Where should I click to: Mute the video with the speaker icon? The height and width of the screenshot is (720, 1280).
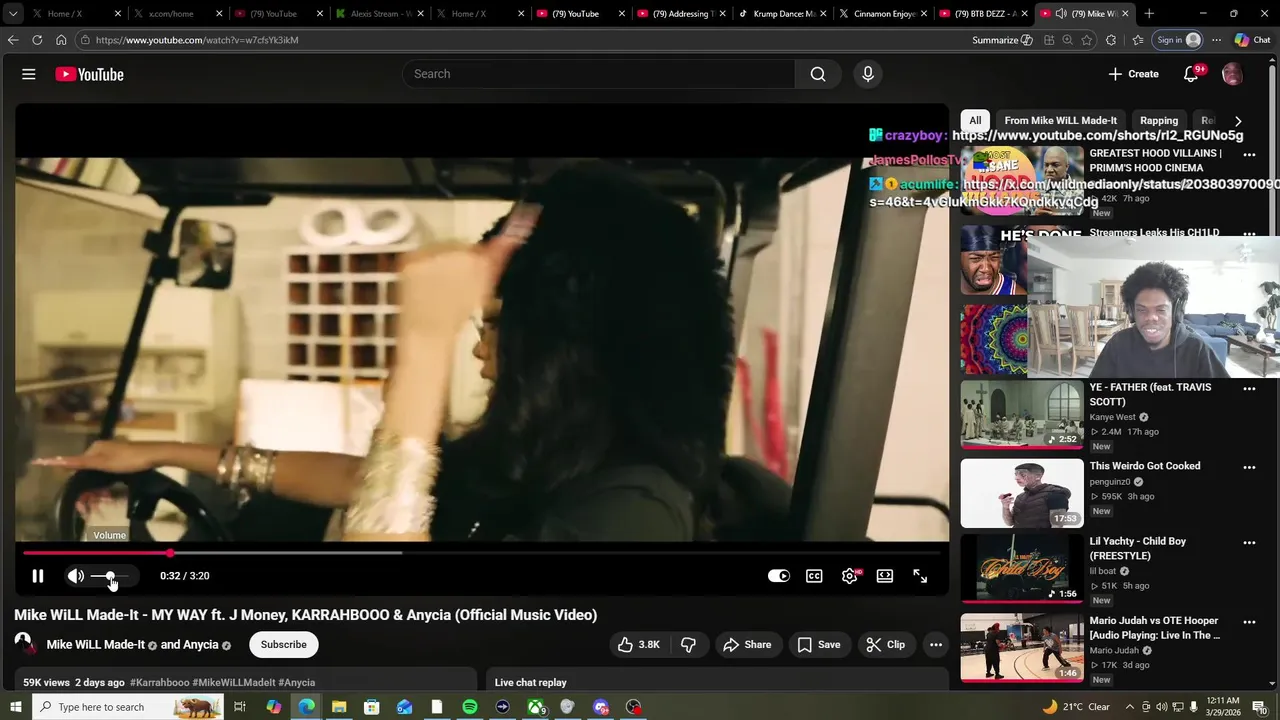click(x=75, y=576)
